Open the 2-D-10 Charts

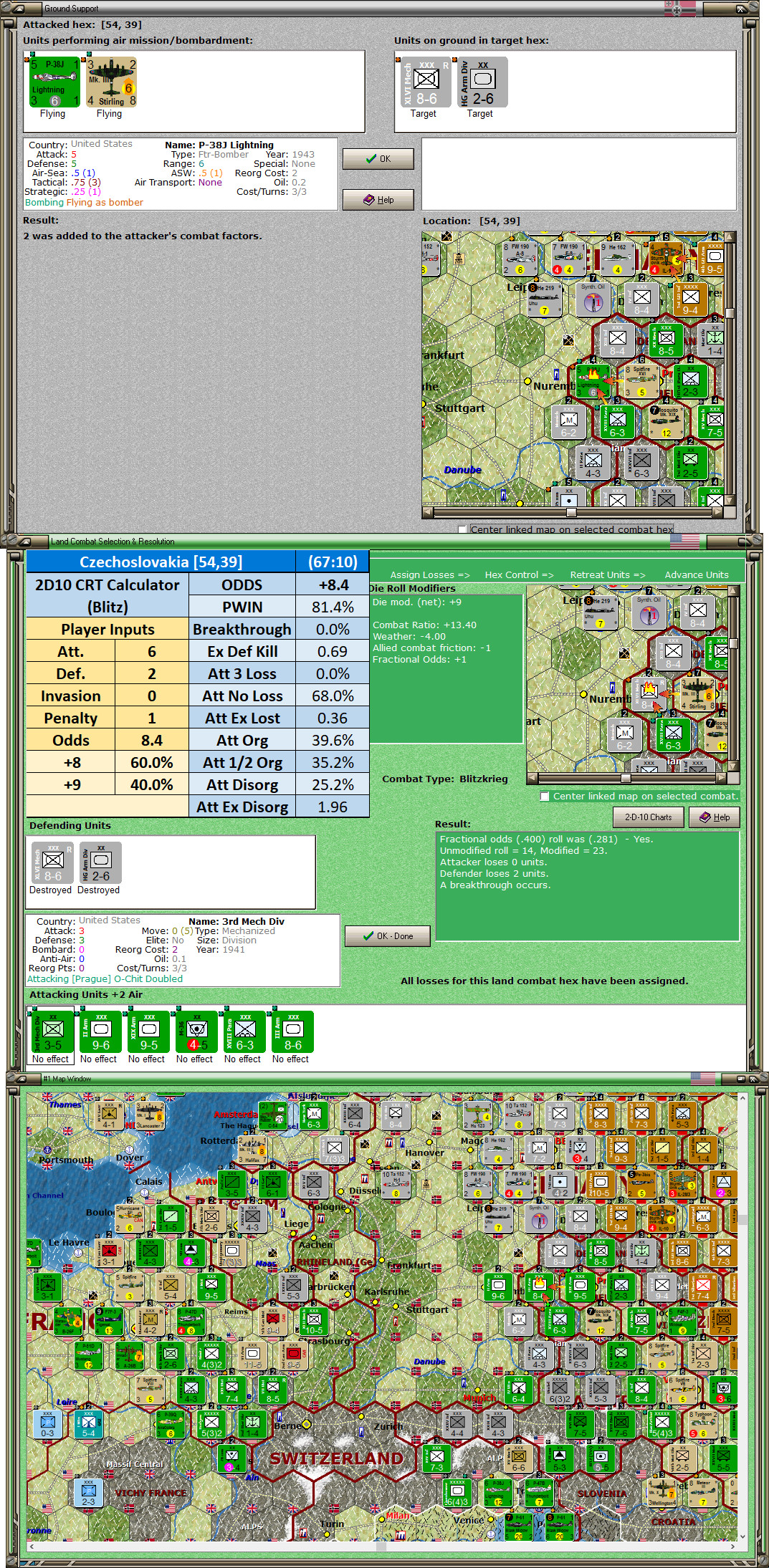point(649,817)
